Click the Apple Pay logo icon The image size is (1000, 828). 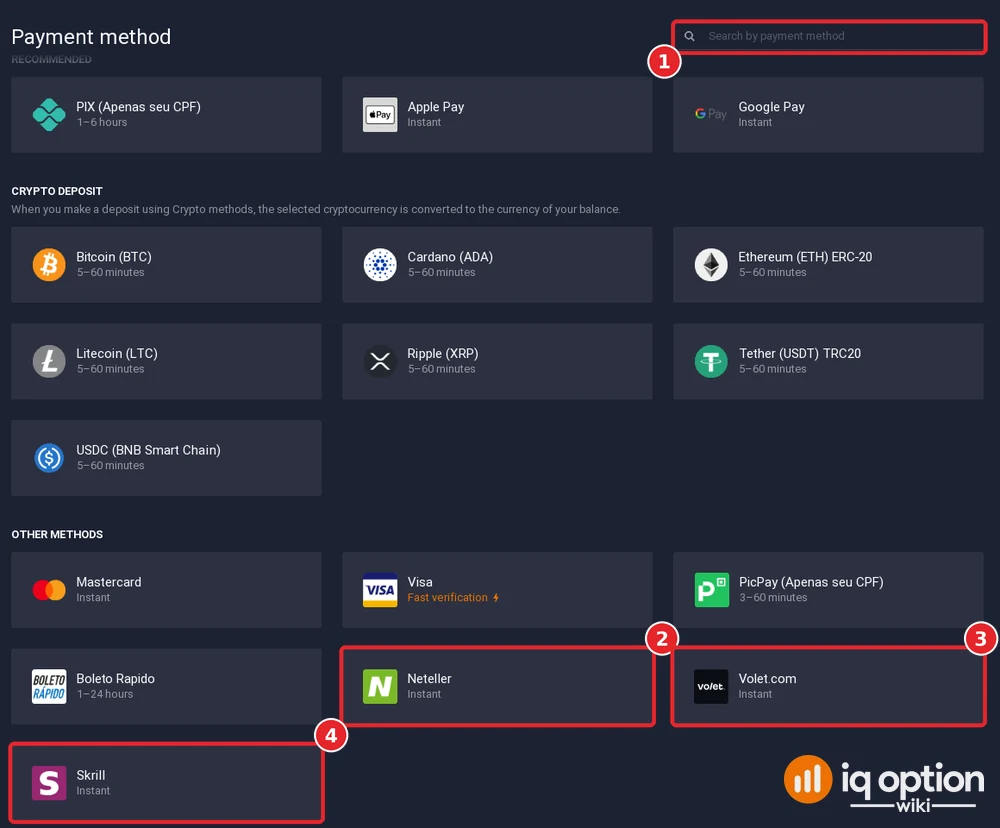pos(380,115)
